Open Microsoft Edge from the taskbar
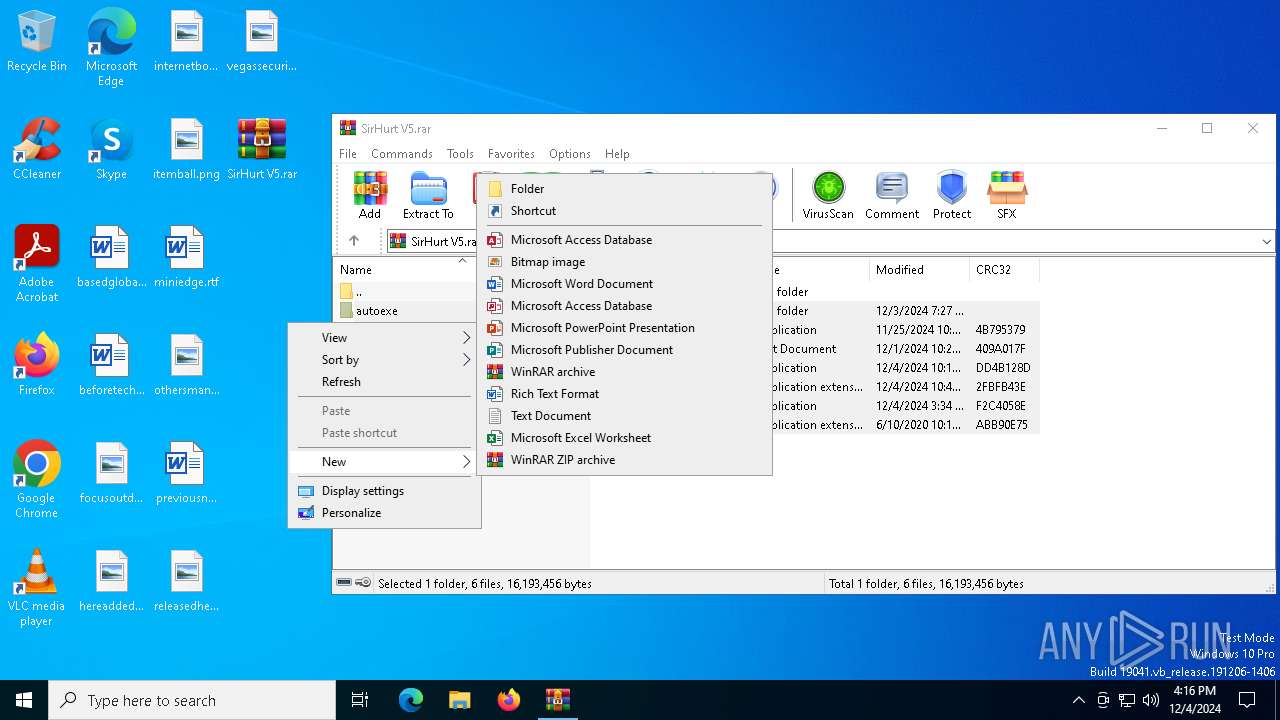 (x=411, y=700)
